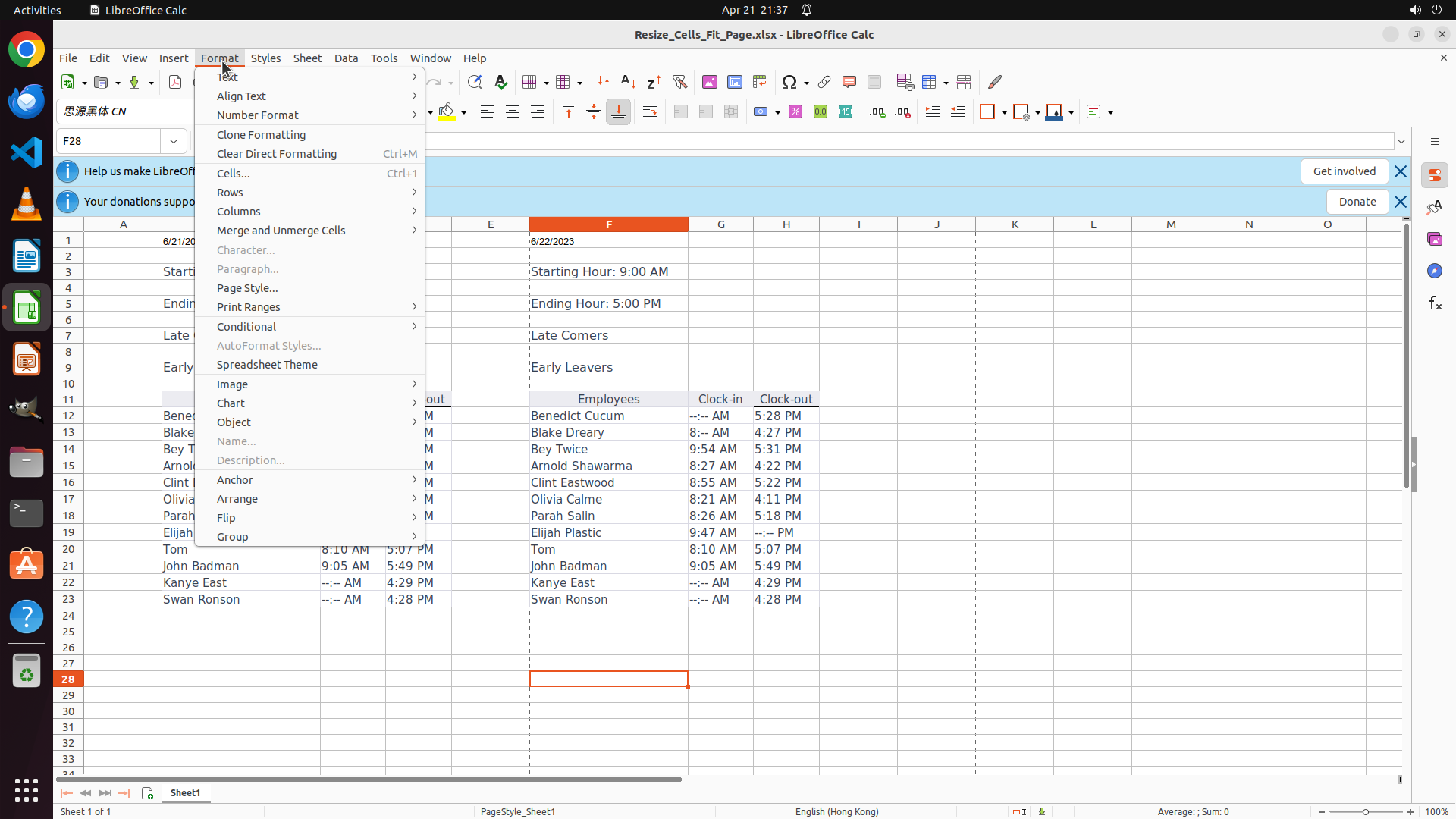
Task: Click the Get involved button
Action: click(x=1344, y=171)
